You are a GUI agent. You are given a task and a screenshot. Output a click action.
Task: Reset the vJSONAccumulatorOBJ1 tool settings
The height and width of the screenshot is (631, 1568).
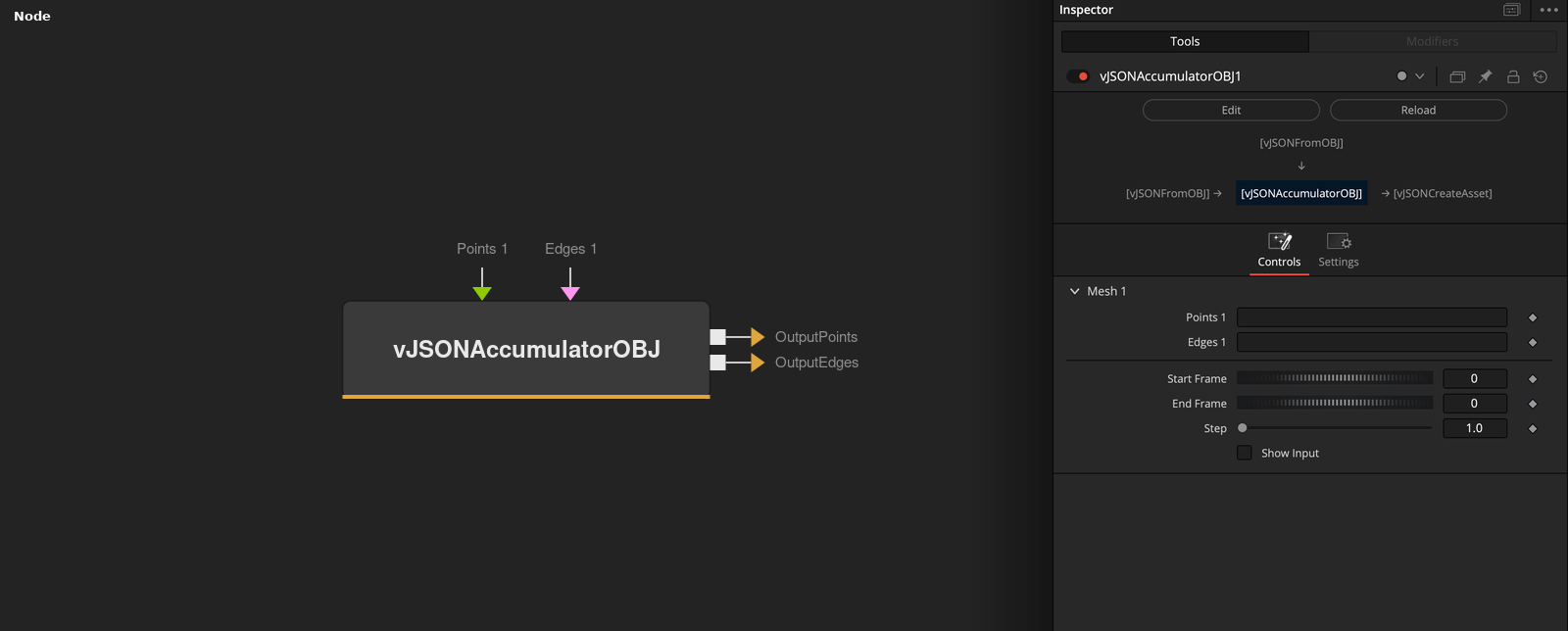point(1541,76)
